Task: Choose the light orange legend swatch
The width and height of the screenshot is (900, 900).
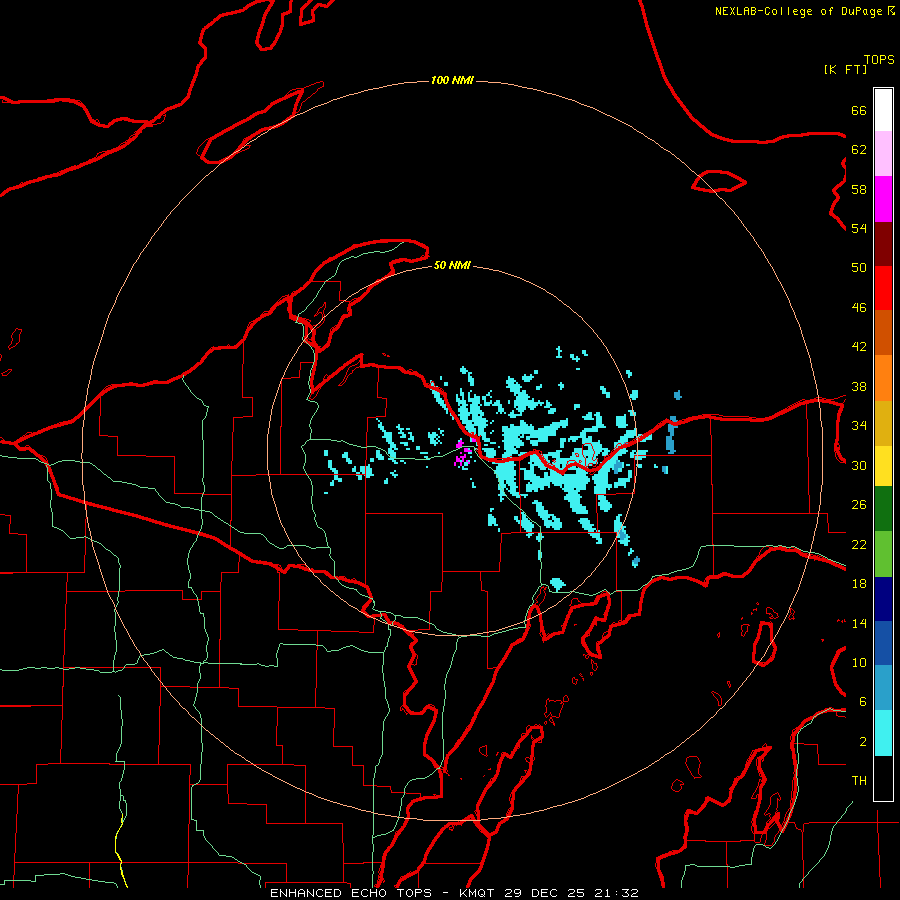Action: [883, 378]
